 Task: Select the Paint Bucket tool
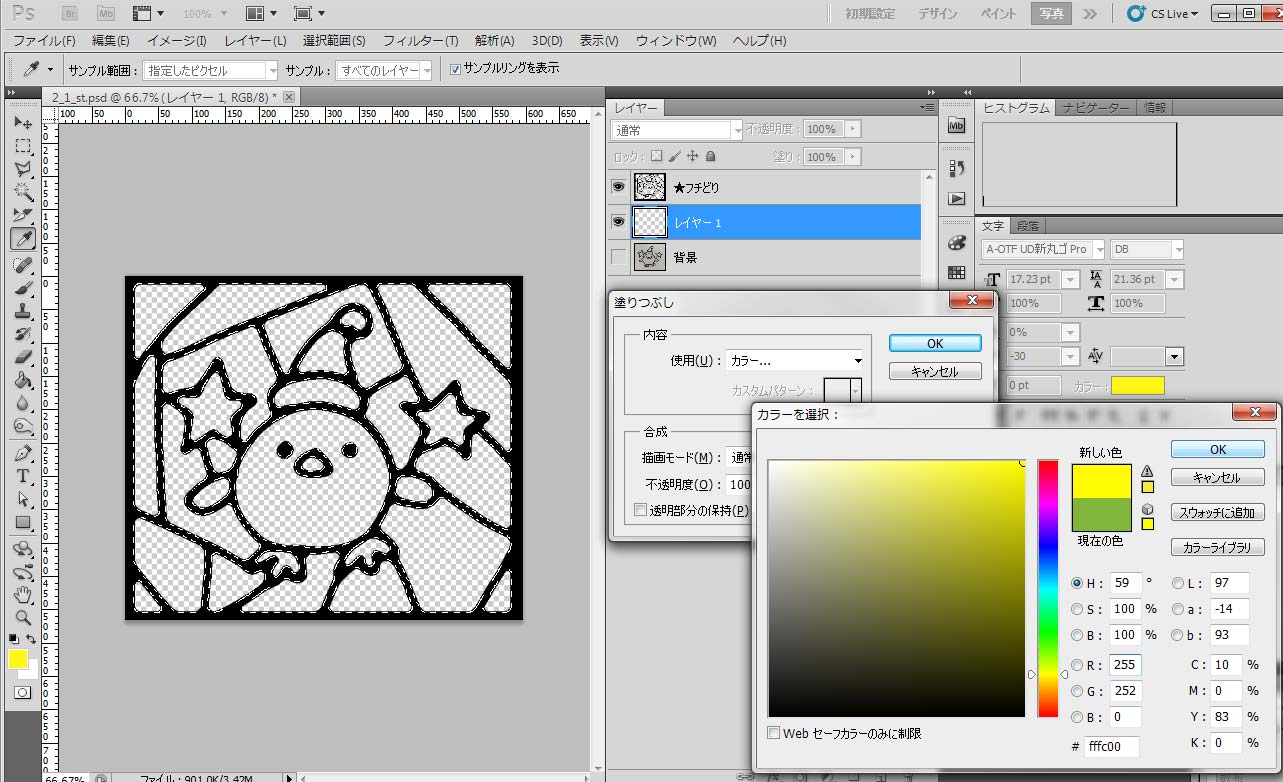pos(22,380)
